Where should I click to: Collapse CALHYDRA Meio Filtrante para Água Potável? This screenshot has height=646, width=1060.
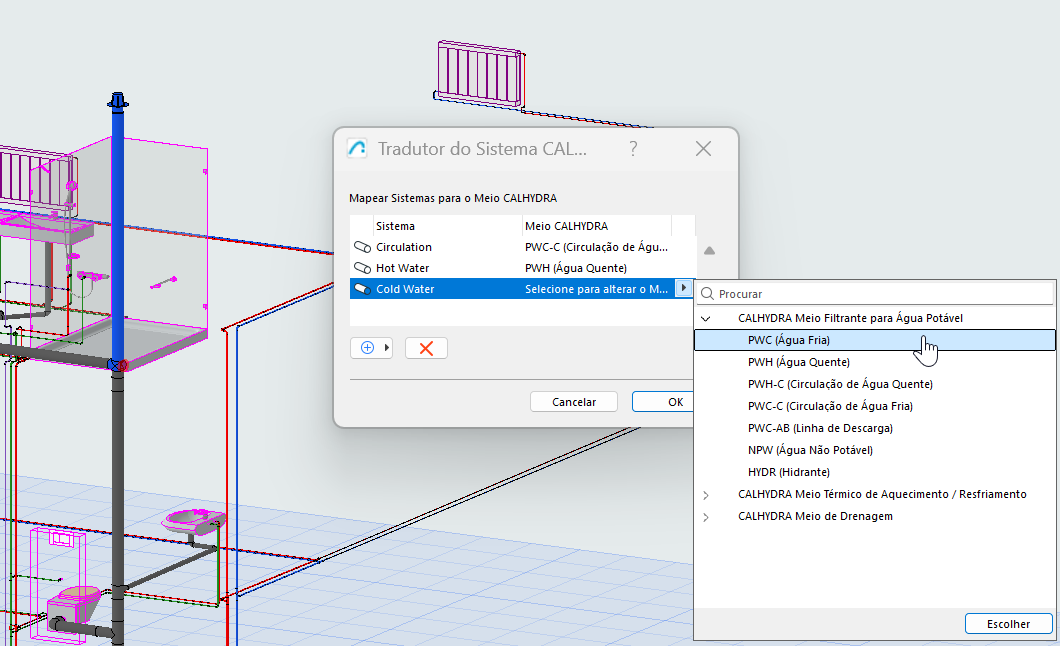(706, 318)
